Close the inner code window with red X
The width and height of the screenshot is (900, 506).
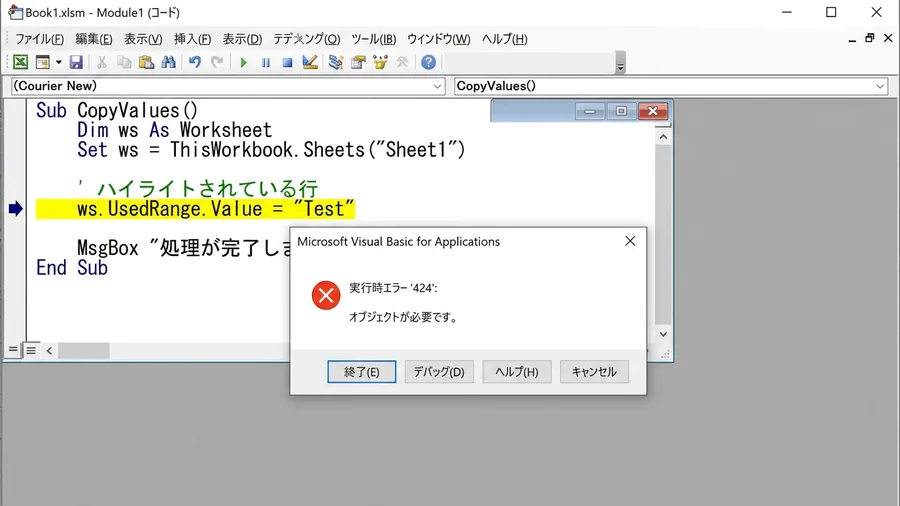[x=653, y=111]
